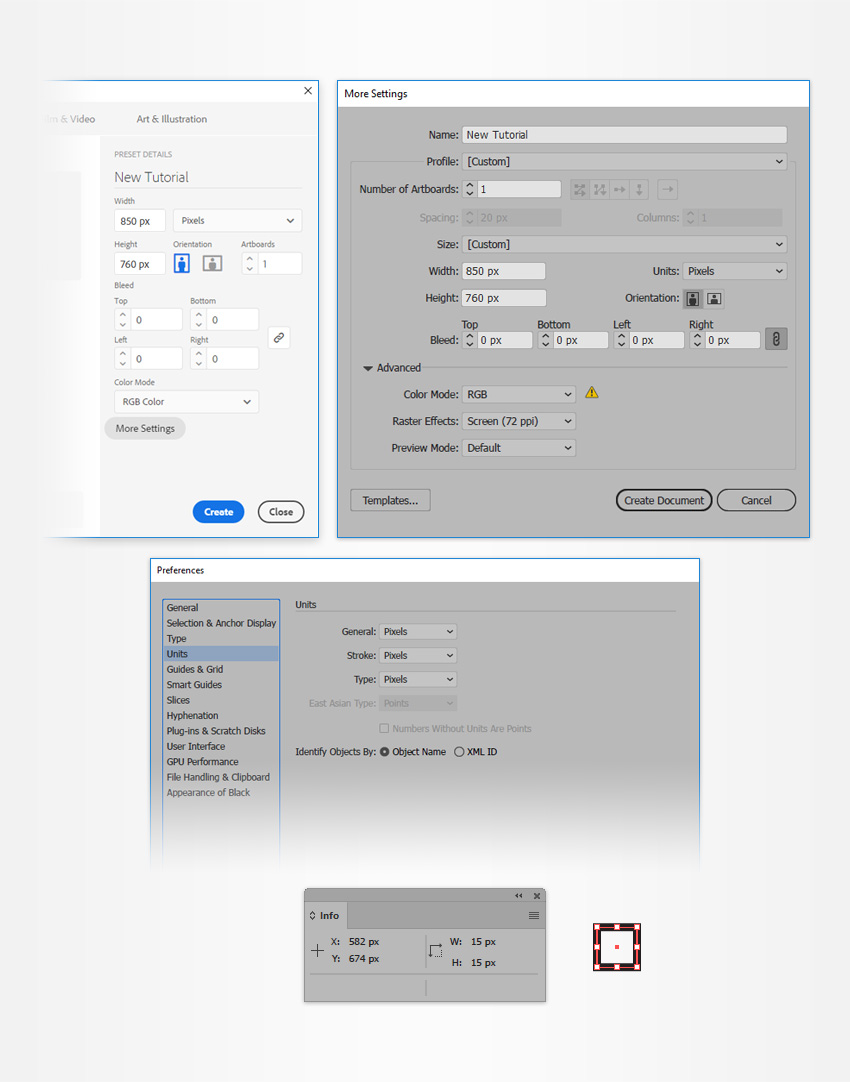Click the bleed link chain icon
Screen dimensions: 850x1082
point(279,338)
